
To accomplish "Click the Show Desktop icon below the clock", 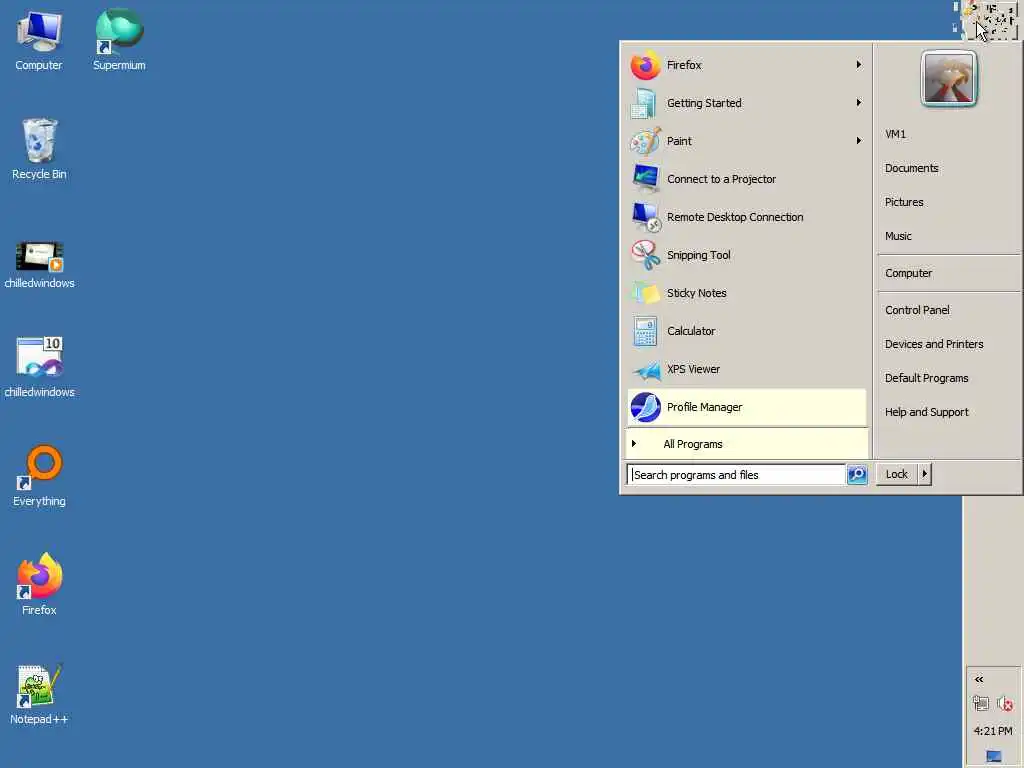I will [x=993, y=756].
